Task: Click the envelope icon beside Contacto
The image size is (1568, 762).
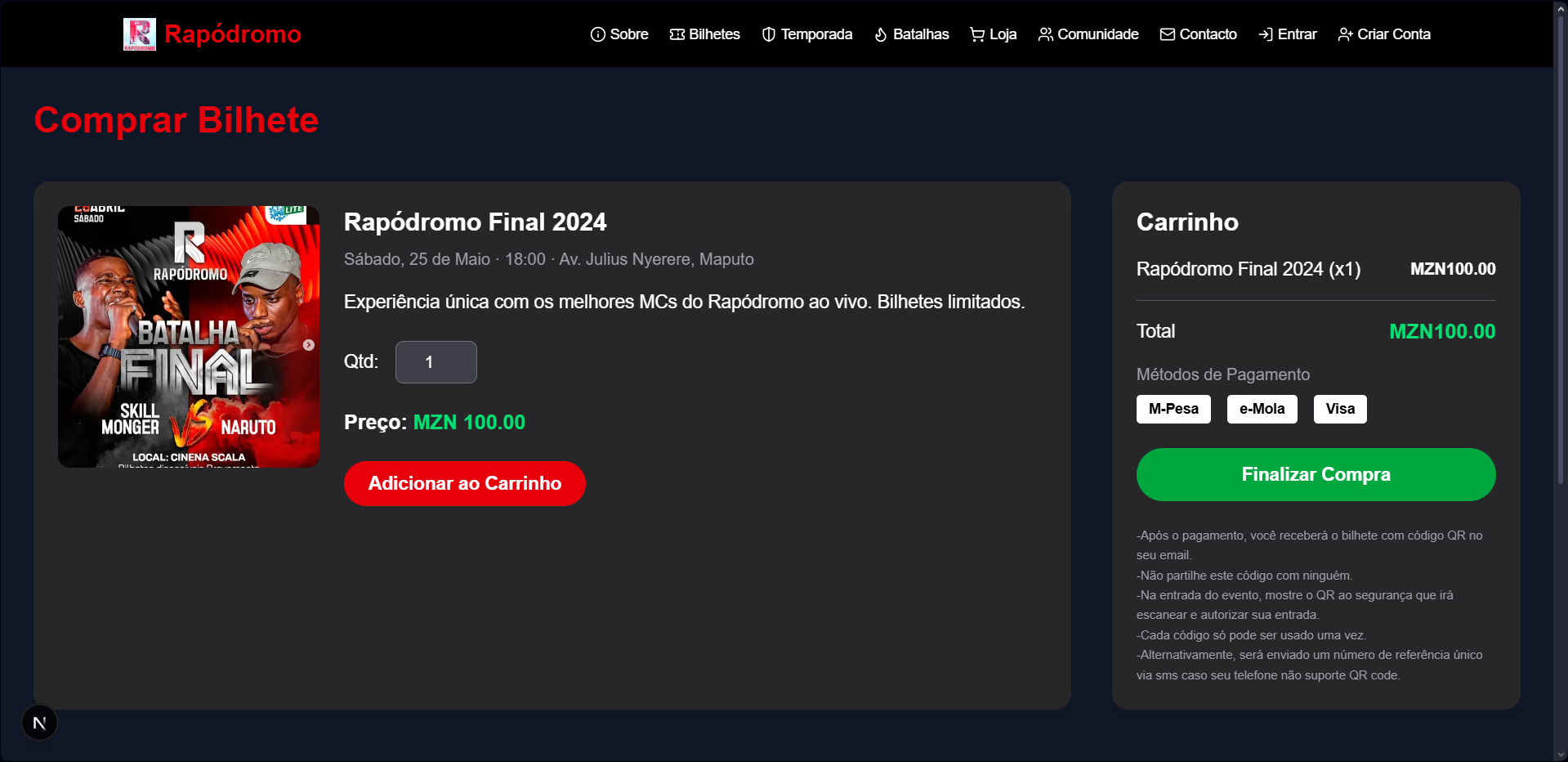Action: (1168, 34)
